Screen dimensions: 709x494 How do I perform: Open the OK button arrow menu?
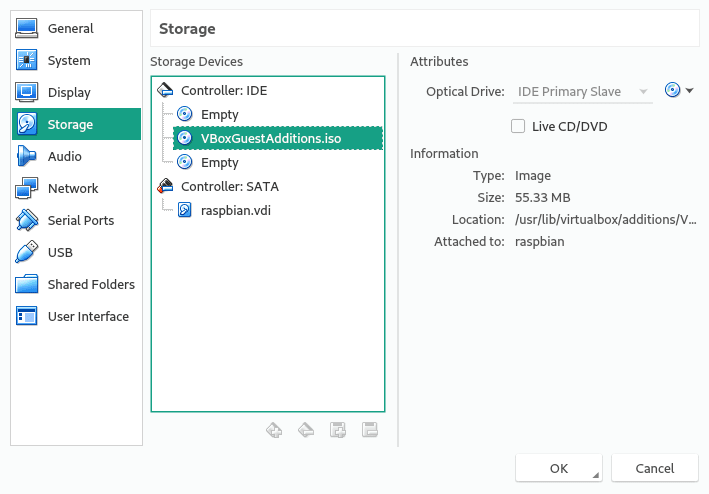(596, 475)
